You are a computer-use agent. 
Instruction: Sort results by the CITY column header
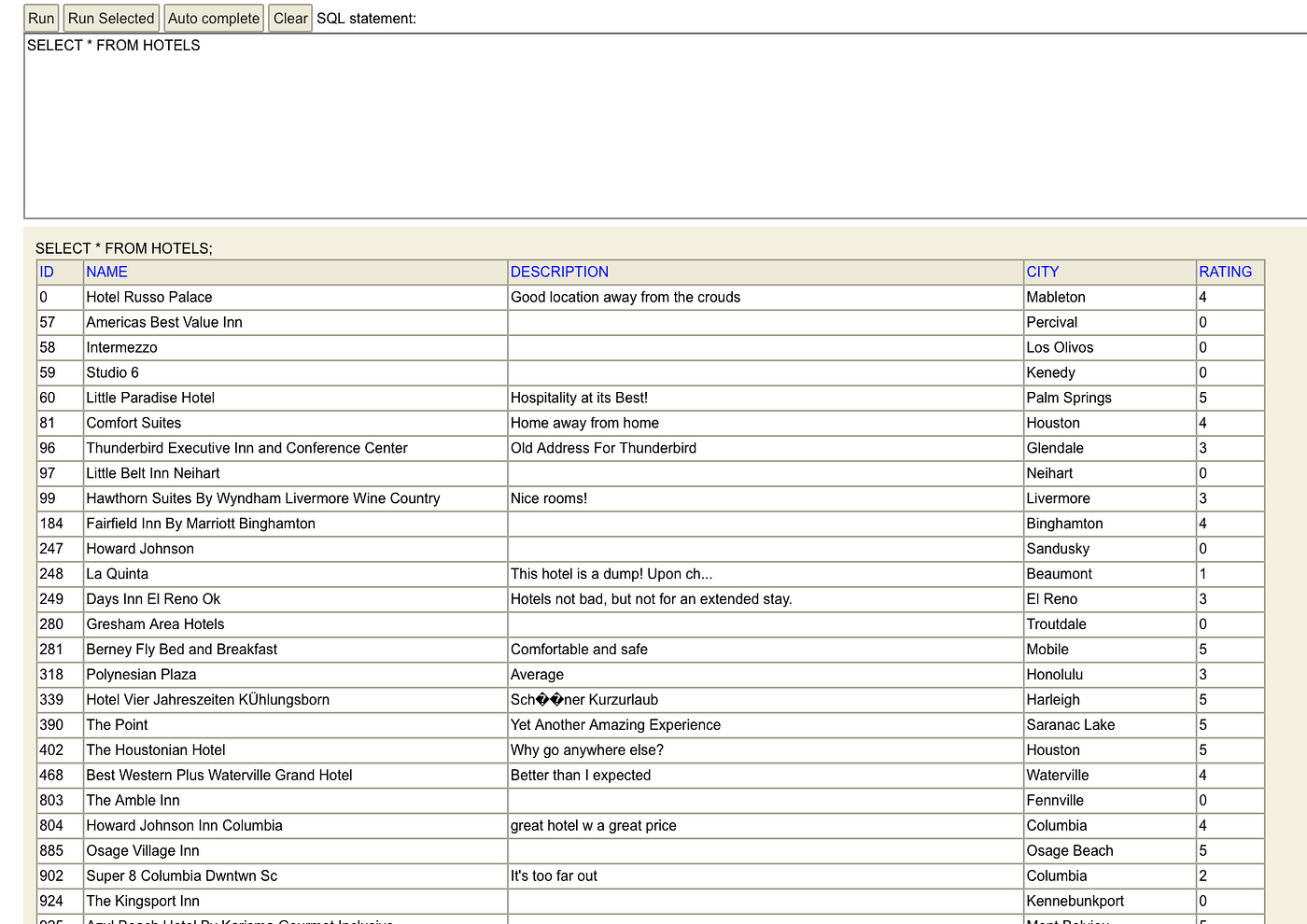pyautogui.click(x=1042, y=272)
